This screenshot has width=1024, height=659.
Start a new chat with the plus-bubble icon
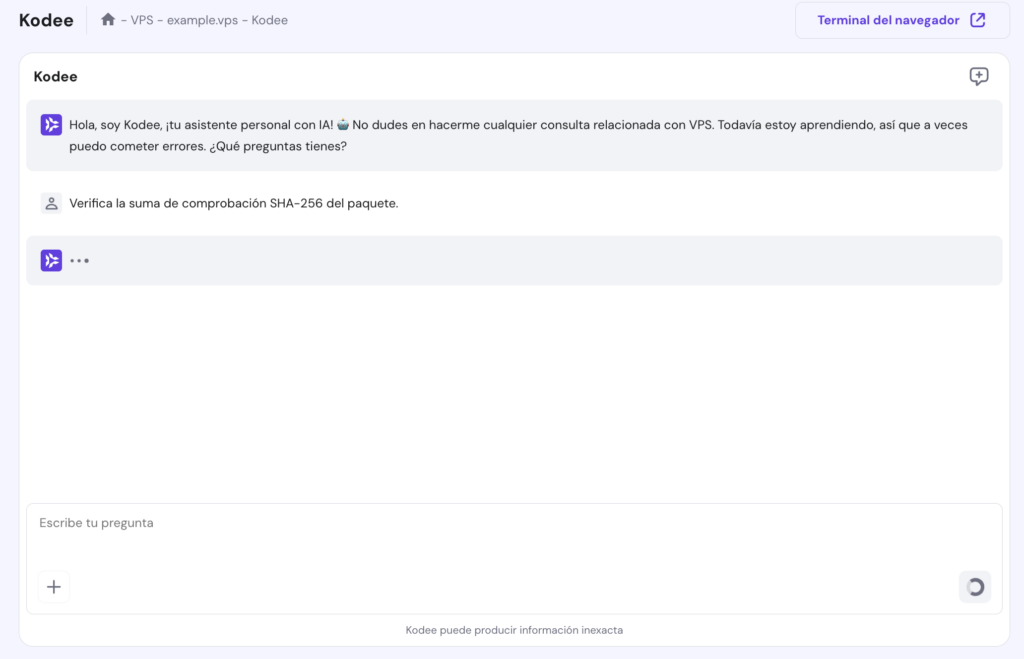pyautogui.click(x=979, y=77)
